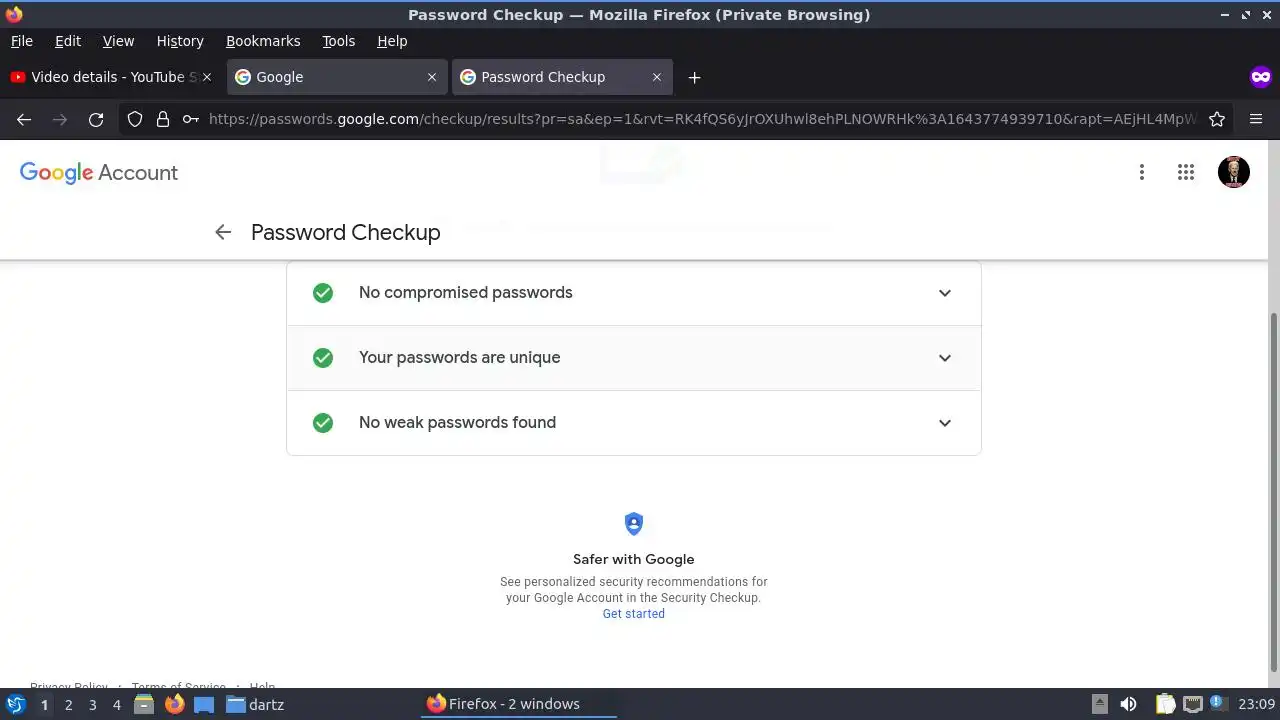
Task: Open the History menu
Action: click(x=180, y=41)
